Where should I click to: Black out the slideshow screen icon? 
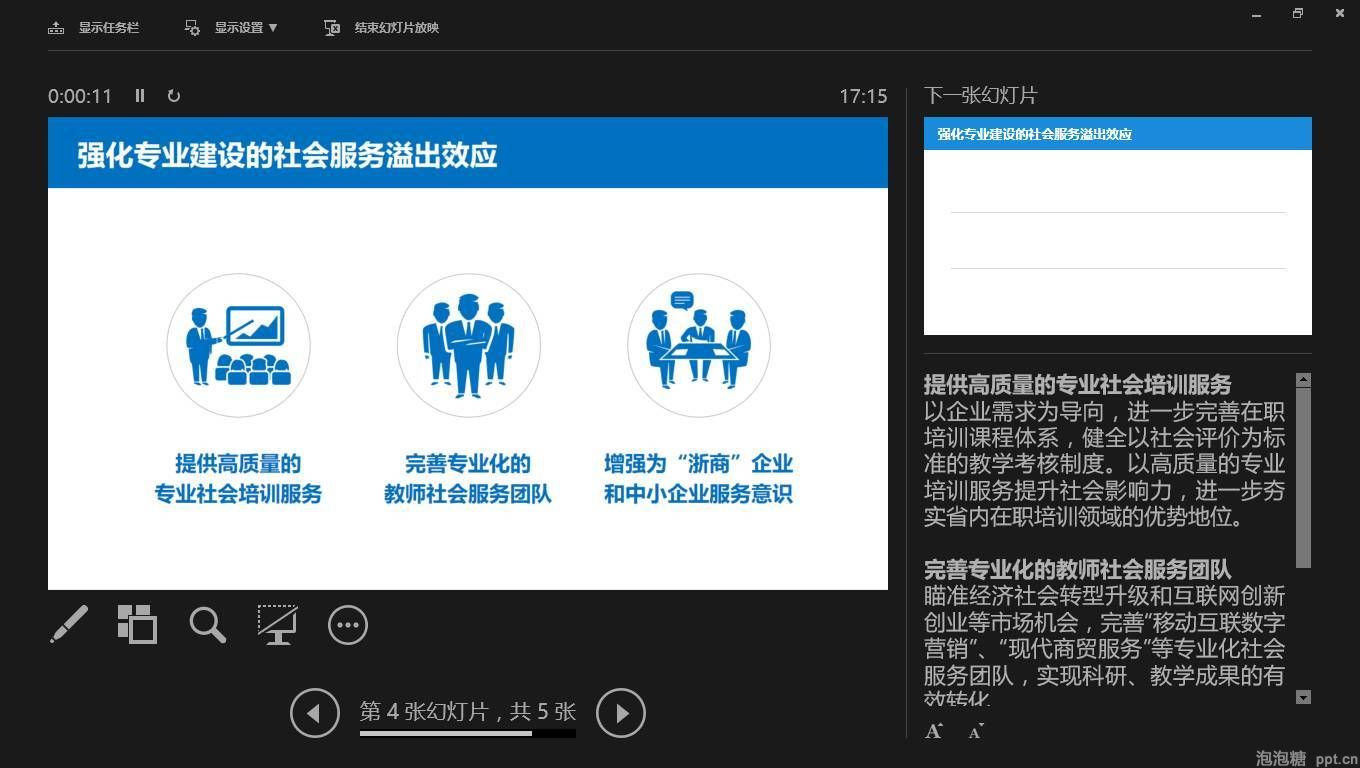(277, 625)
